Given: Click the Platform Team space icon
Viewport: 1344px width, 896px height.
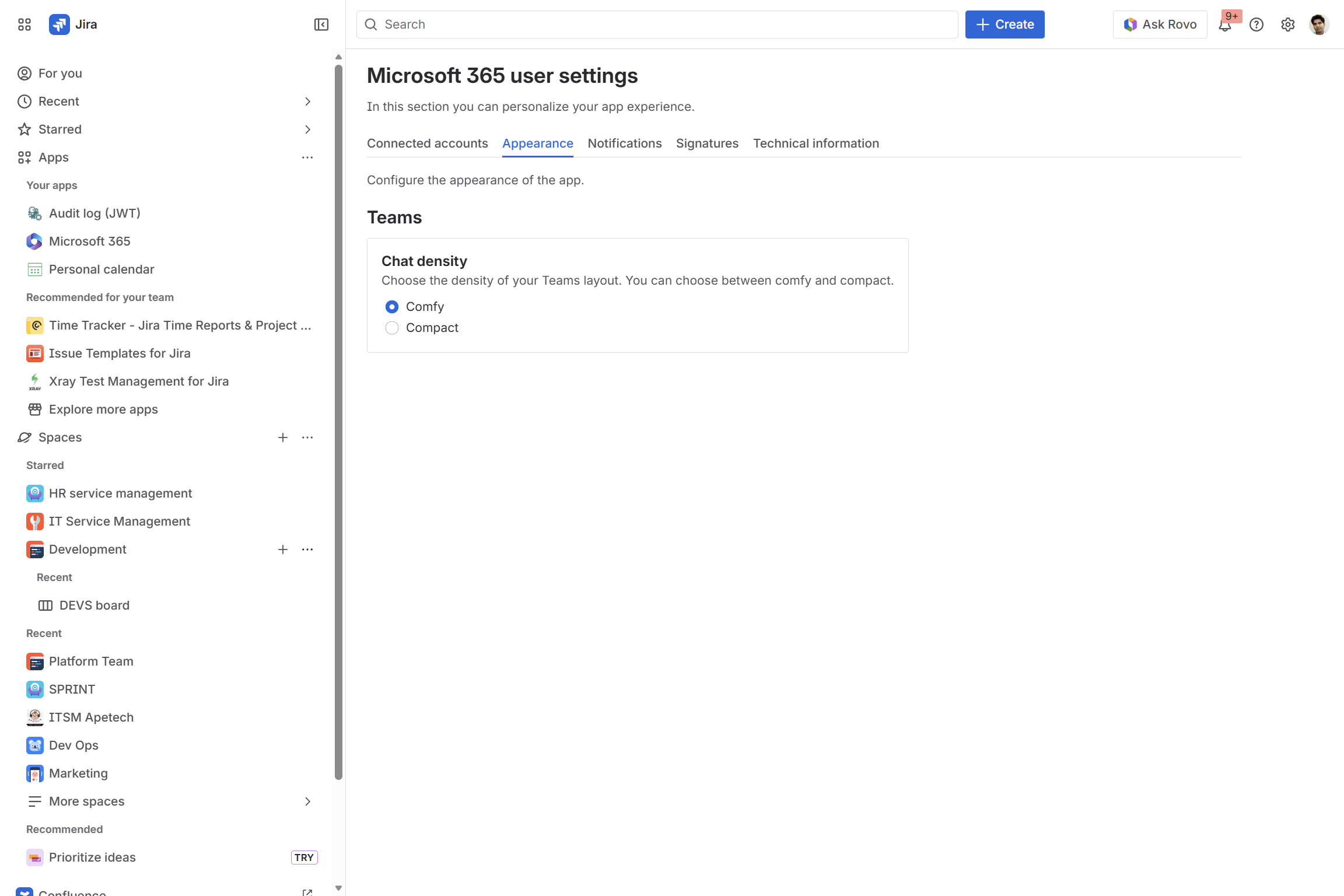Looking at the screenshot, I should [x=35, y=661].
